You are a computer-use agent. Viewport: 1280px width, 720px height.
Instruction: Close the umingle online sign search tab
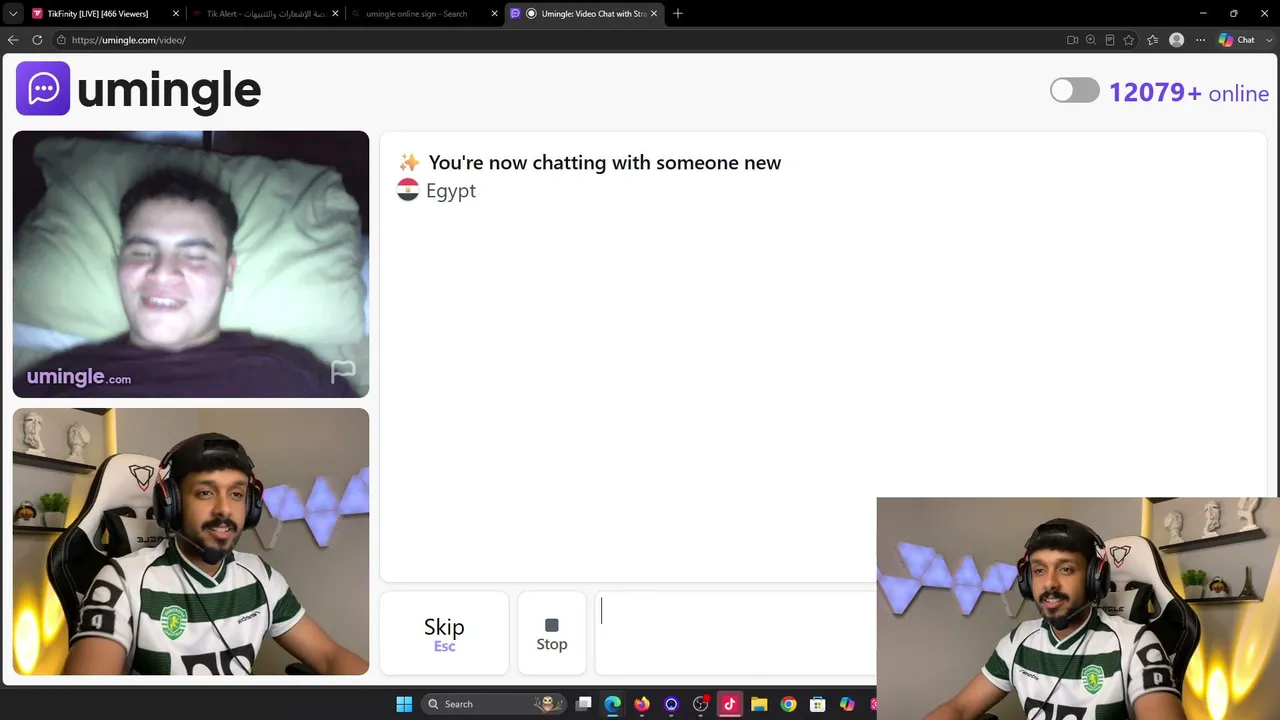pyautogui.click(x=494, y=14)
